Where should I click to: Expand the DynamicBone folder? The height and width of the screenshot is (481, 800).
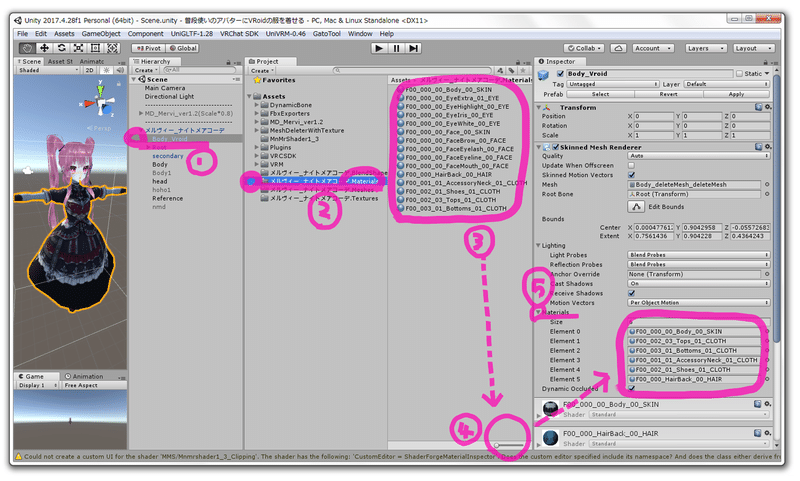pyautogui.click(x=257, y=105)
